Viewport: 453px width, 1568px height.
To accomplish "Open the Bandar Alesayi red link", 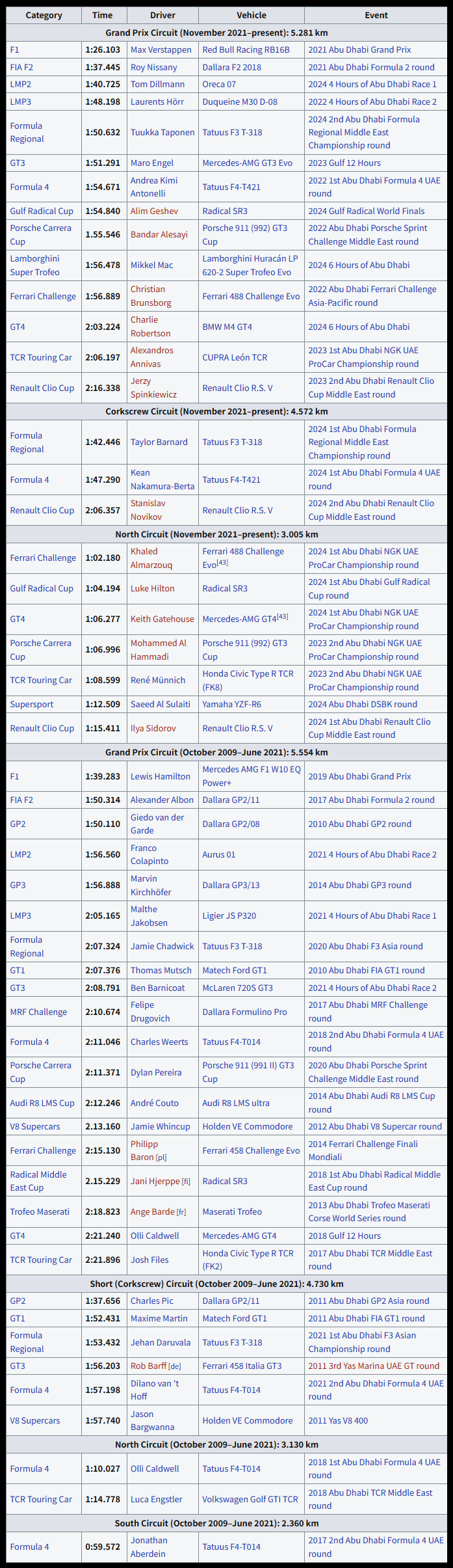I will 159,234.
